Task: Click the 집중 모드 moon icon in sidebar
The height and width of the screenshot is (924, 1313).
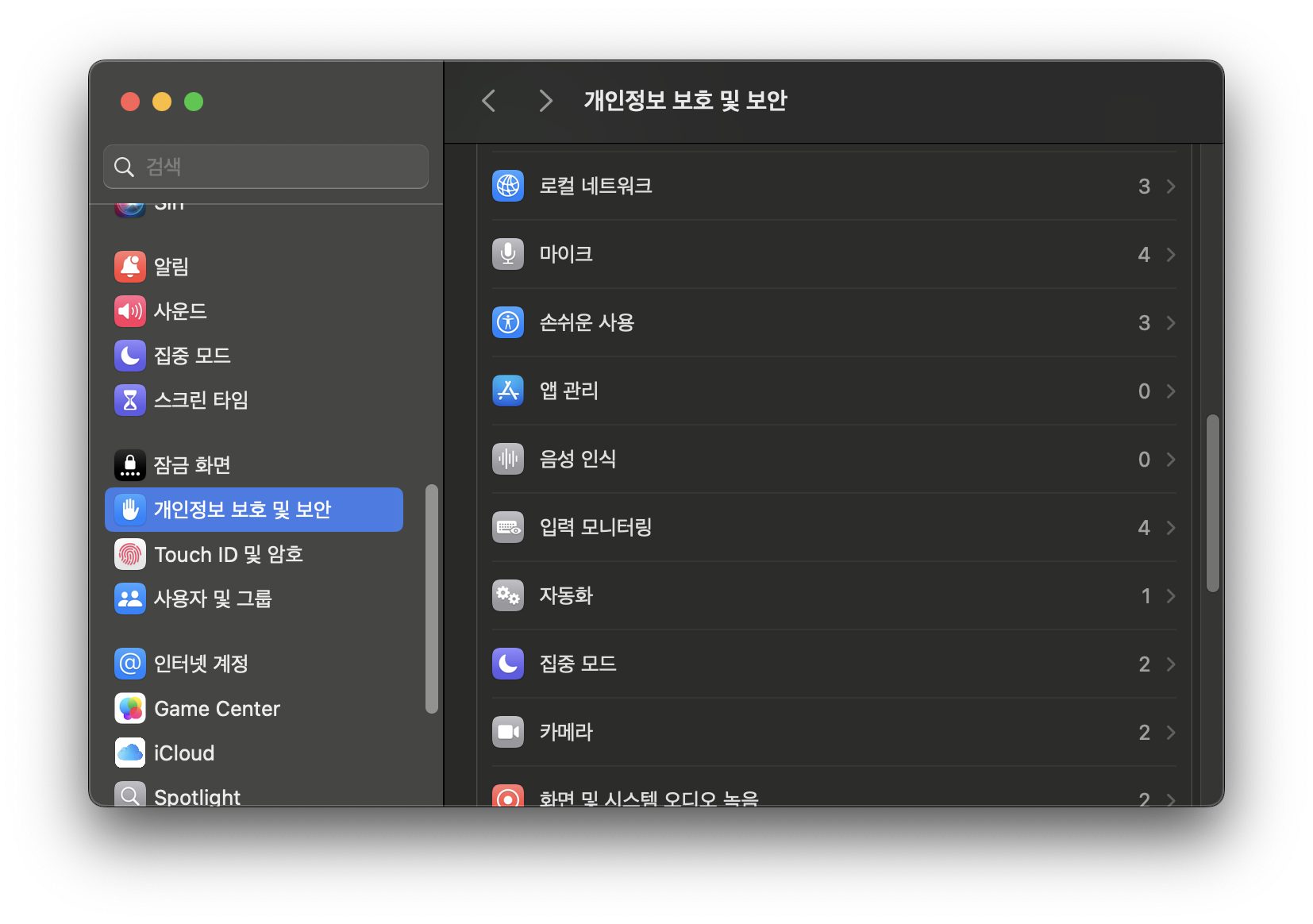Action: pyautogui.click(x=130, y=356)
